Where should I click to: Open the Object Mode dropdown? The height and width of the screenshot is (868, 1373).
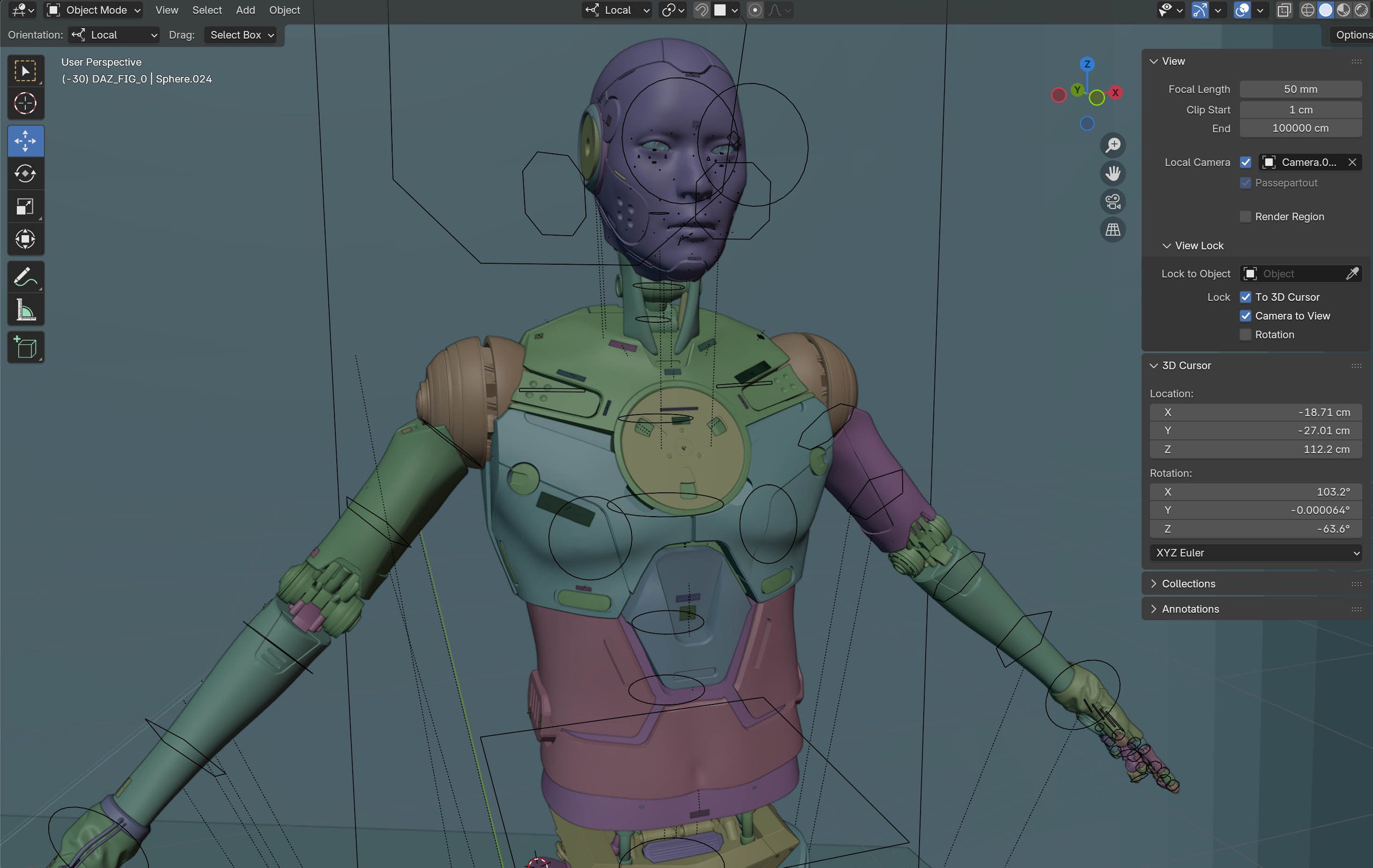[x=94, y=10]
